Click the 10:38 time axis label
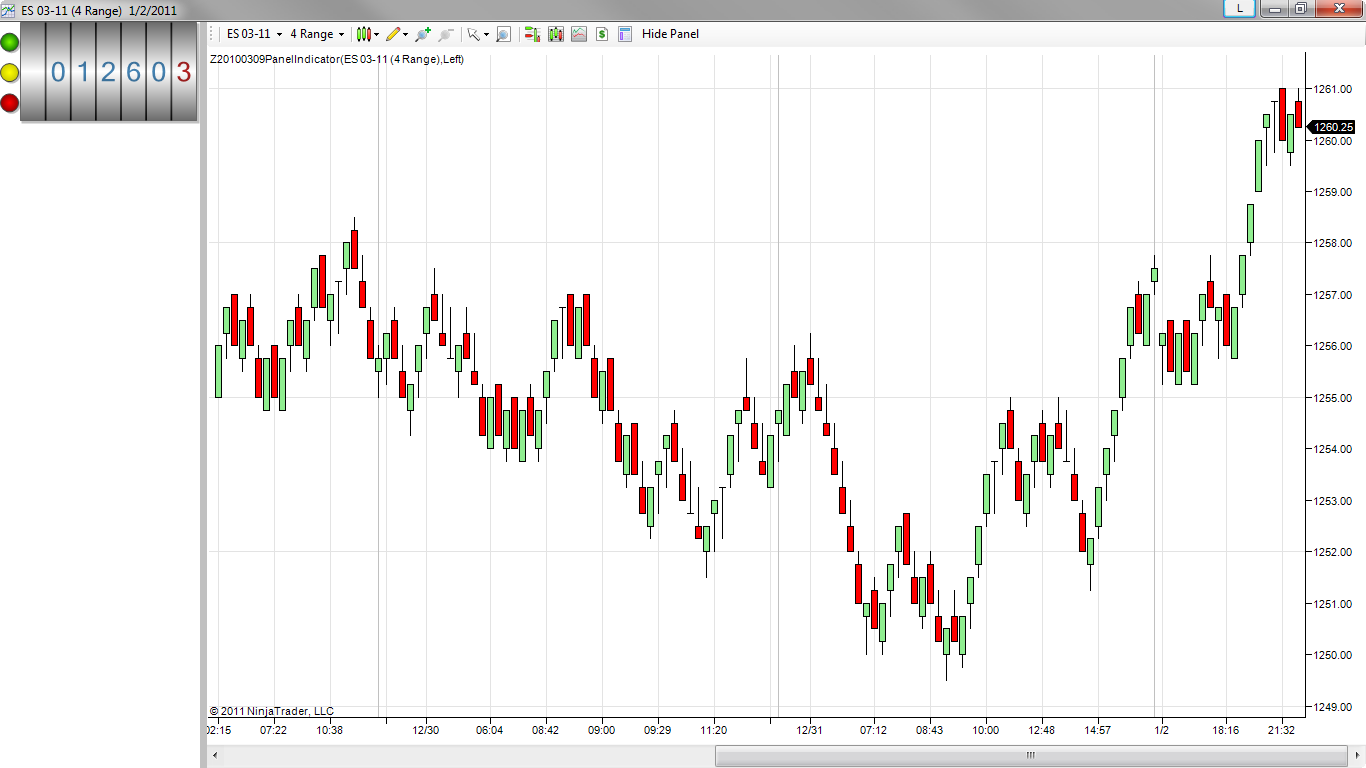Screen dimensions: 1366x768 [329, 730]
